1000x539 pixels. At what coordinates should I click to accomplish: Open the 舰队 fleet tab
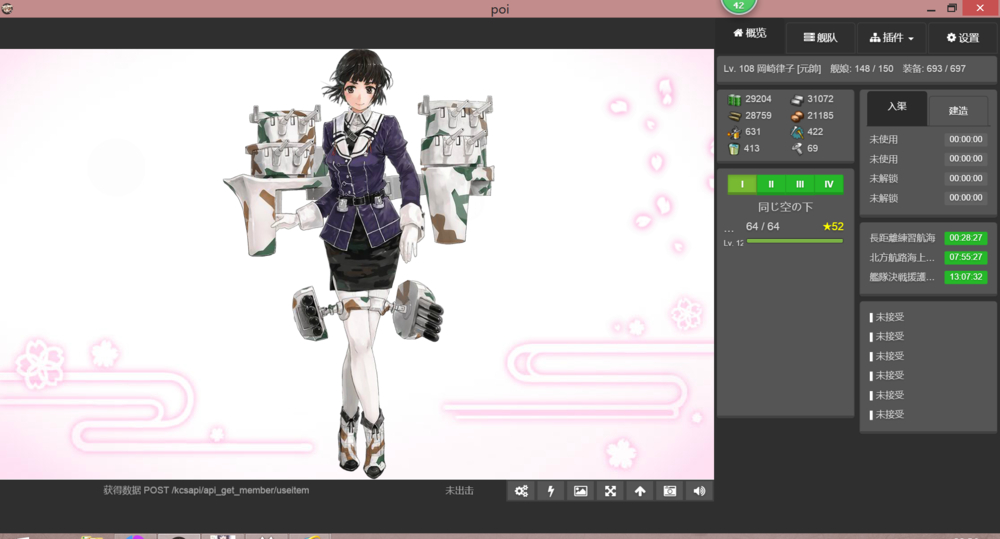click(820, 38)
